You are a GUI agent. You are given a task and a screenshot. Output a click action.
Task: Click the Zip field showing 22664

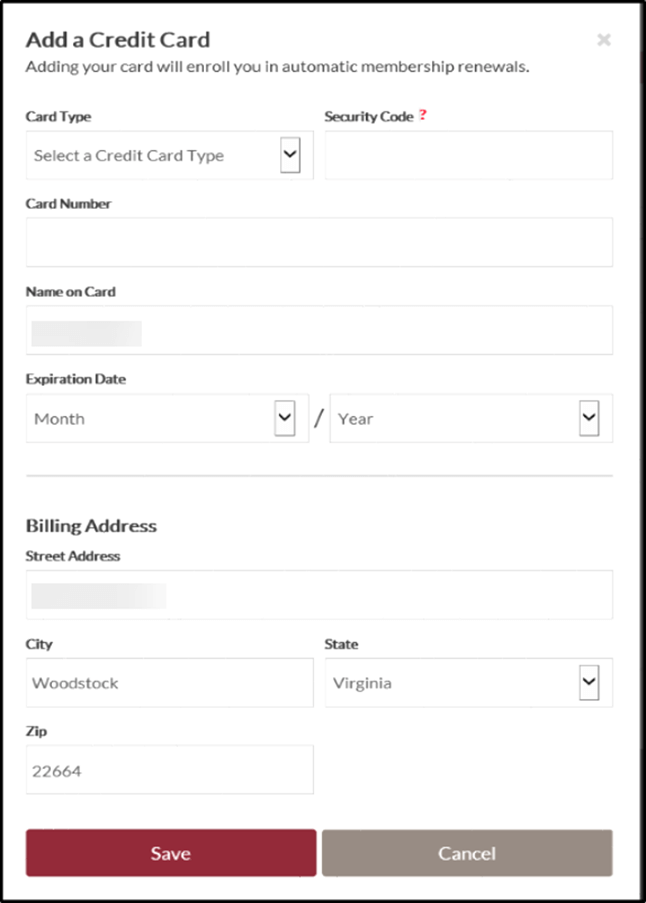[170, 769]
